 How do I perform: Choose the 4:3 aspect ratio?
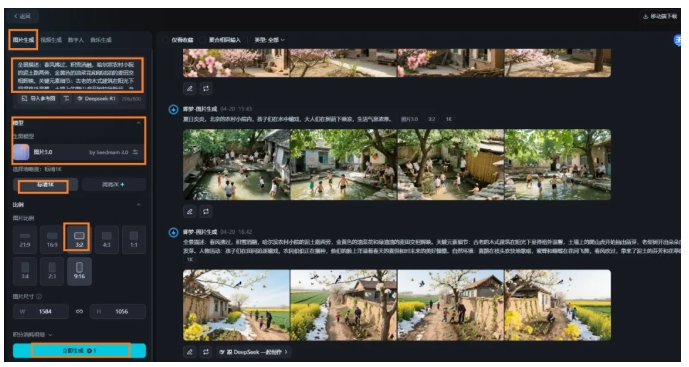click(x=107, y=240)
